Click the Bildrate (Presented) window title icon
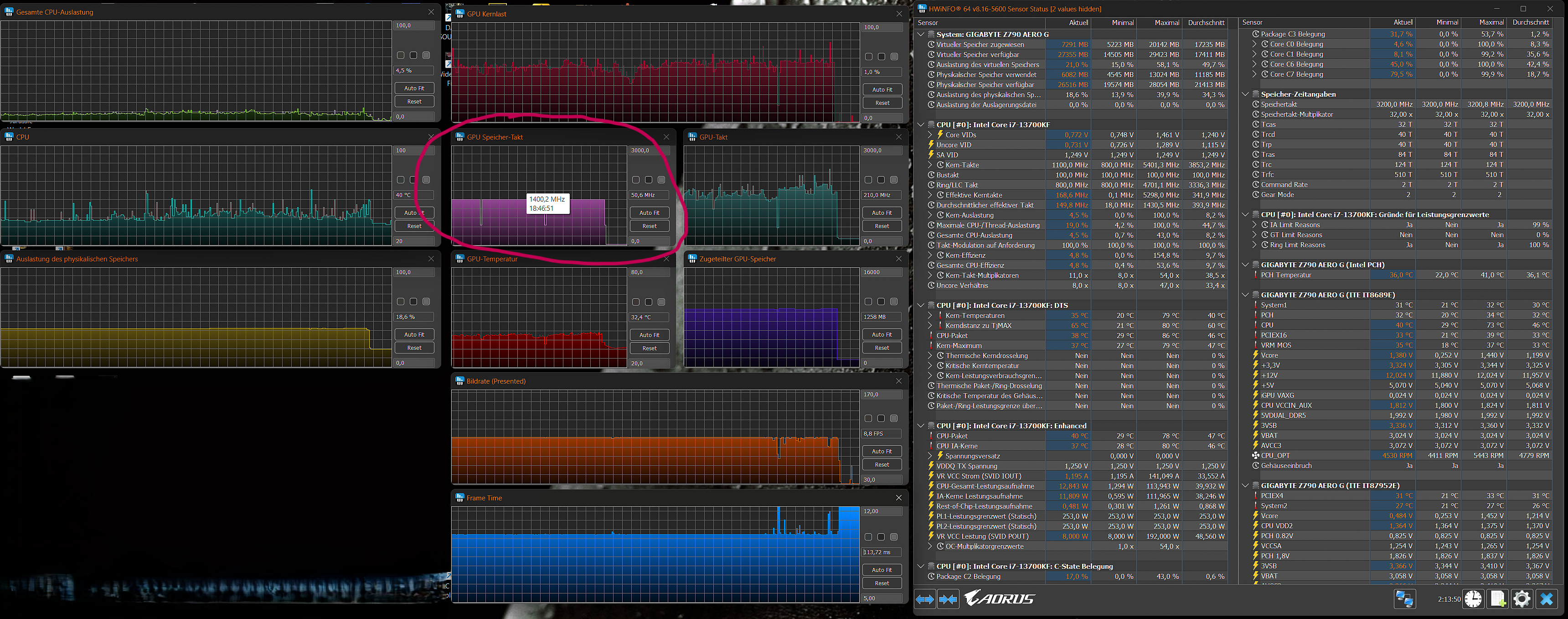Image resolution: width=1568 pixels, height=619 pixels. (460, 381)
